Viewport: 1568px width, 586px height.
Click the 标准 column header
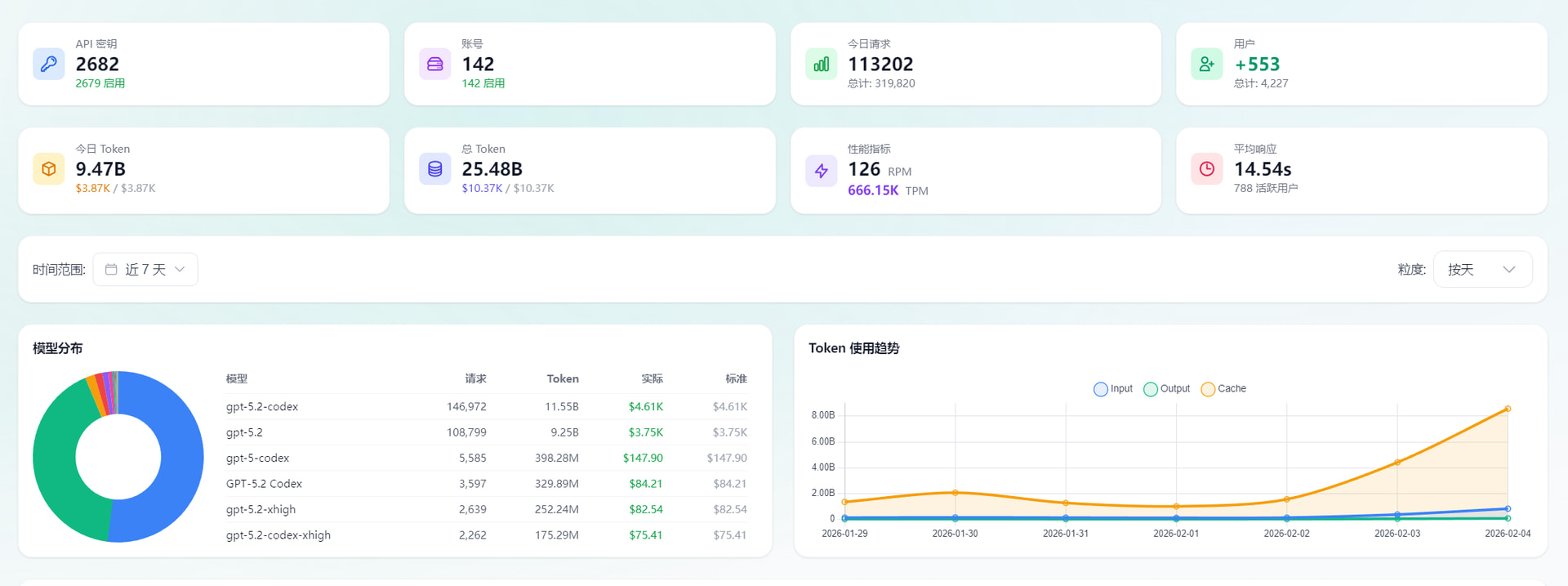tap(736, 379)
